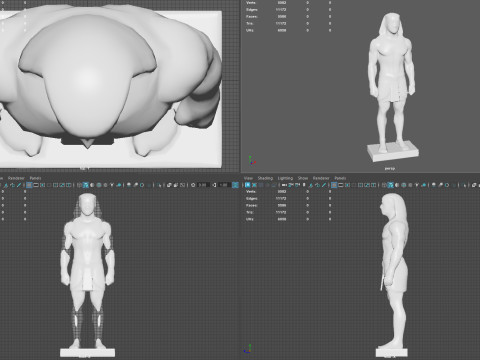Toggle Multisample Anti-aliasing in front view panel

pos(142,185)
